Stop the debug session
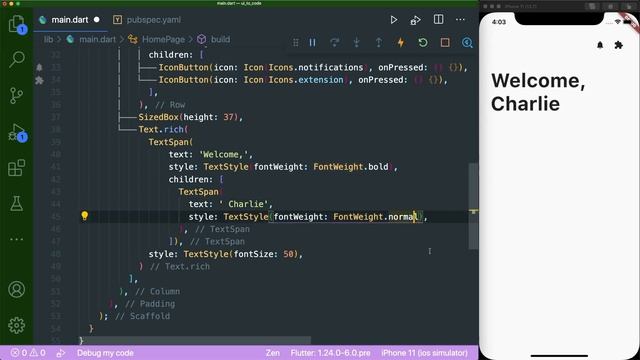 pos(445,42)
